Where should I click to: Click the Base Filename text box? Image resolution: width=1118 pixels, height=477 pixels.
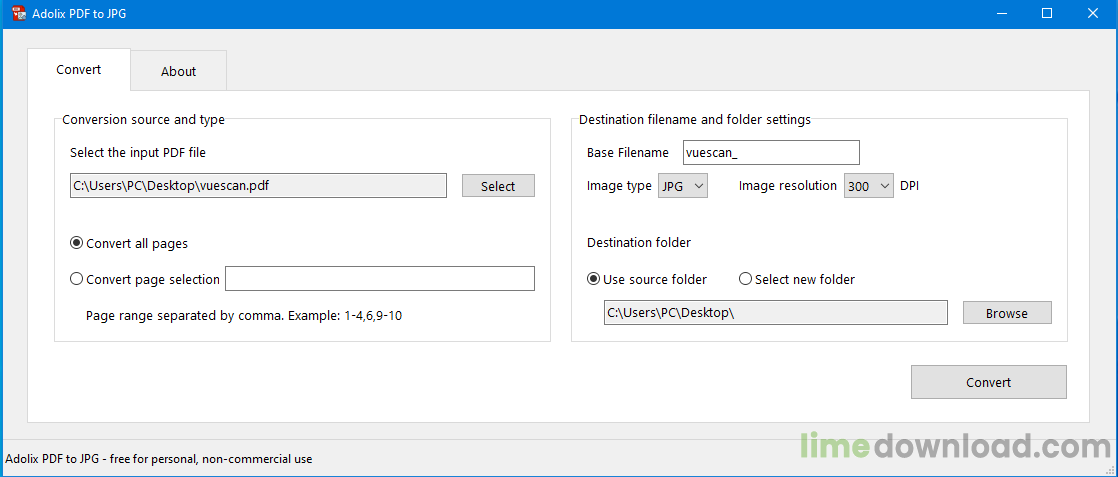click(771, 153)
